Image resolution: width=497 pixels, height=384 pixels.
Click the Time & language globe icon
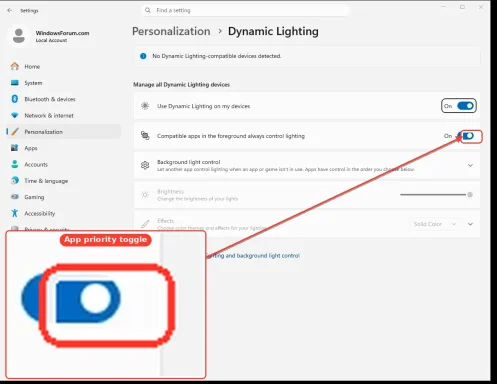(15, 180)
